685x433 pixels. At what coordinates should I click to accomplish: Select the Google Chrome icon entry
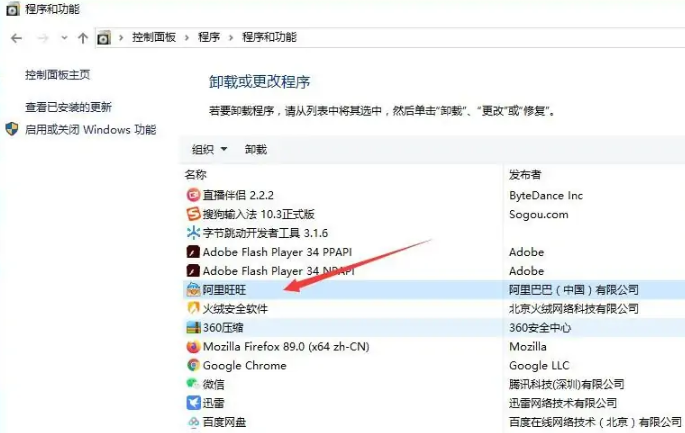193,366
